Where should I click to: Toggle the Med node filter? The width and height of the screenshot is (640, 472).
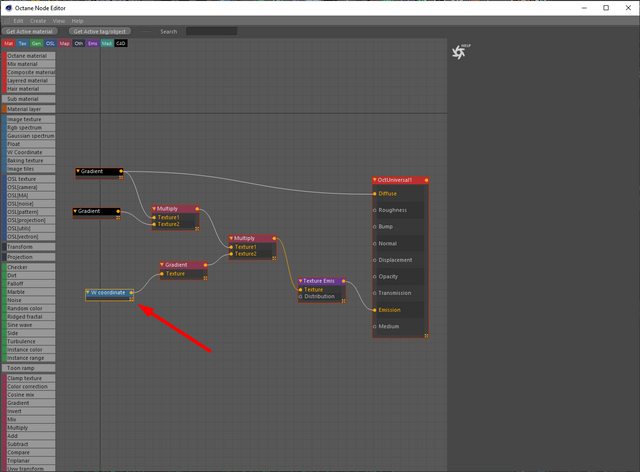point(107,43)
